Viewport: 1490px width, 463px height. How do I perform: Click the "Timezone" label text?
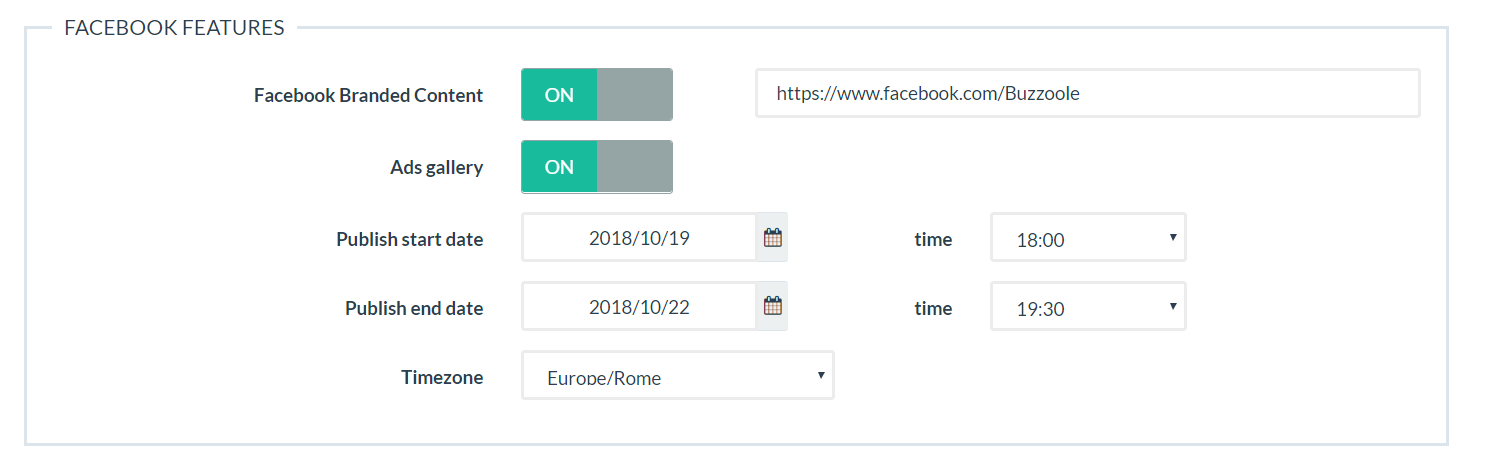[x=442, y=378]
